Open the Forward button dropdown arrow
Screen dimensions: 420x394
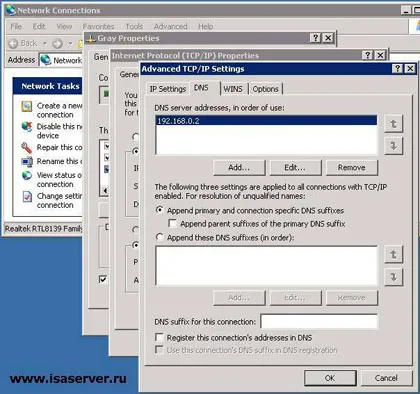coord(70,43)
